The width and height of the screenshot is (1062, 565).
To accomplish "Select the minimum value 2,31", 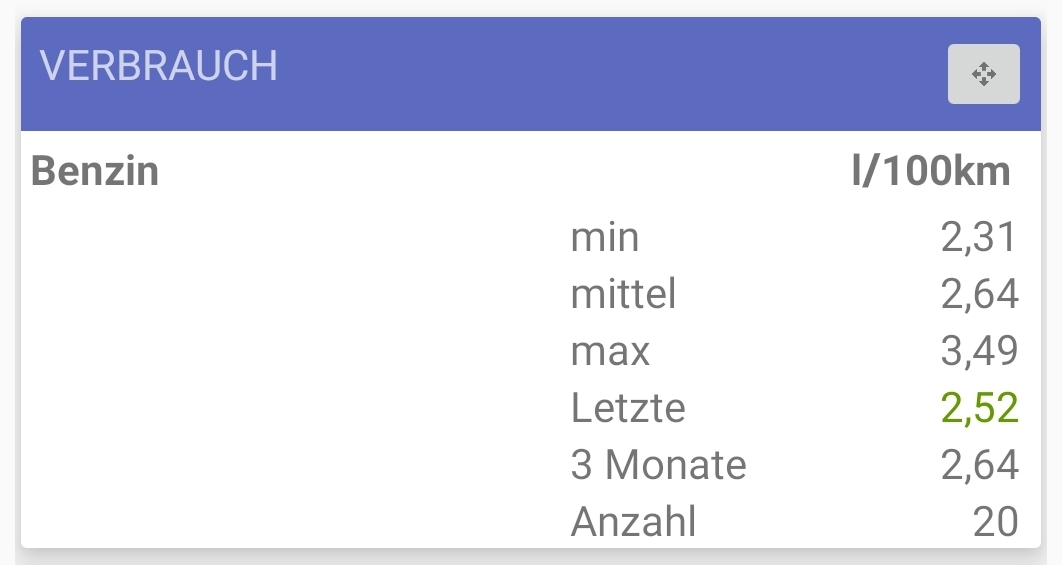I will (978, 238).
